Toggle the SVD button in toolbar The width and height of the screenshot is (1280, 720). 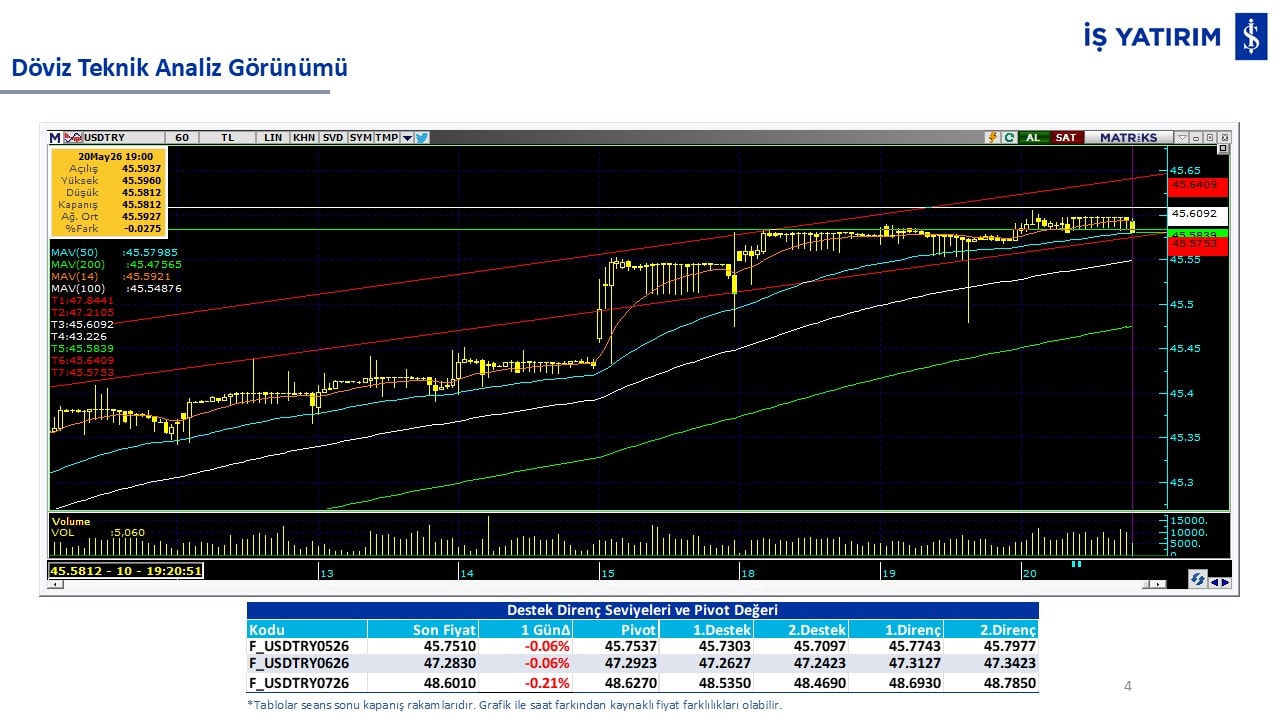click(x=333, y=138)
